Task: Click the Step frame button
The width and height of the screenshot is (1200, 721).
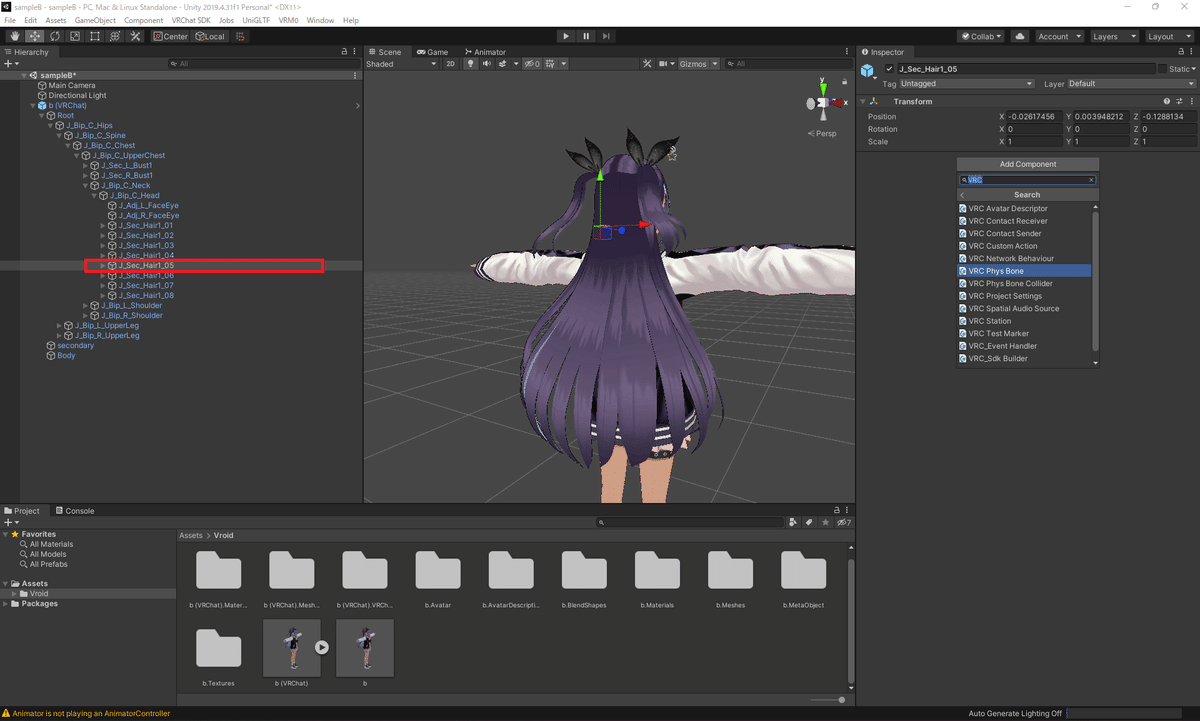Action: coord(606,36)
